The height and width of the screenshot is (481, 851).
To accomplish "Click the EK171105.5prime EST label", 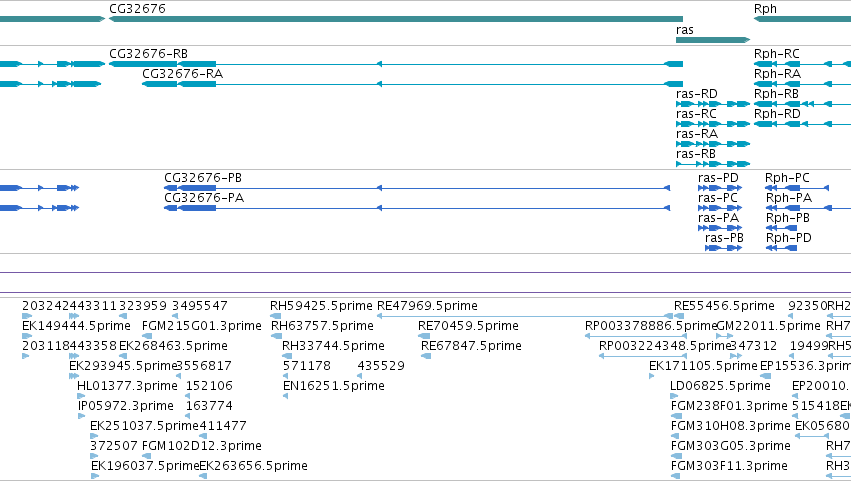I will (703, 366).
